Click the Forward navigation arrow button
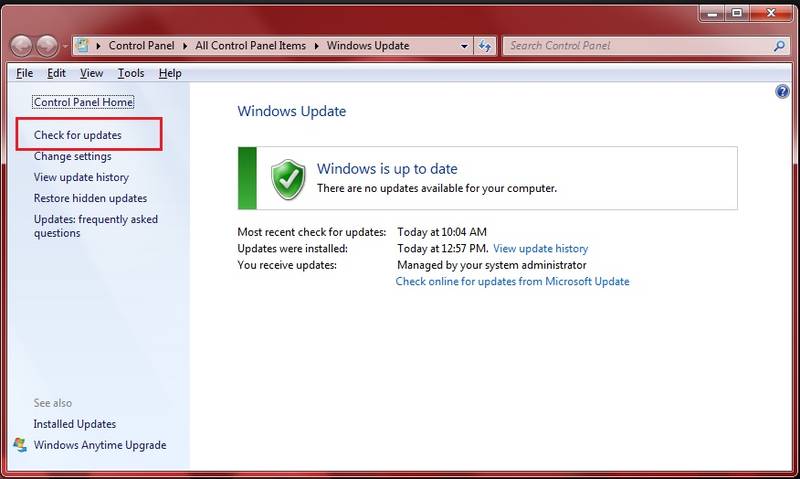 click(x=47, y=46)
